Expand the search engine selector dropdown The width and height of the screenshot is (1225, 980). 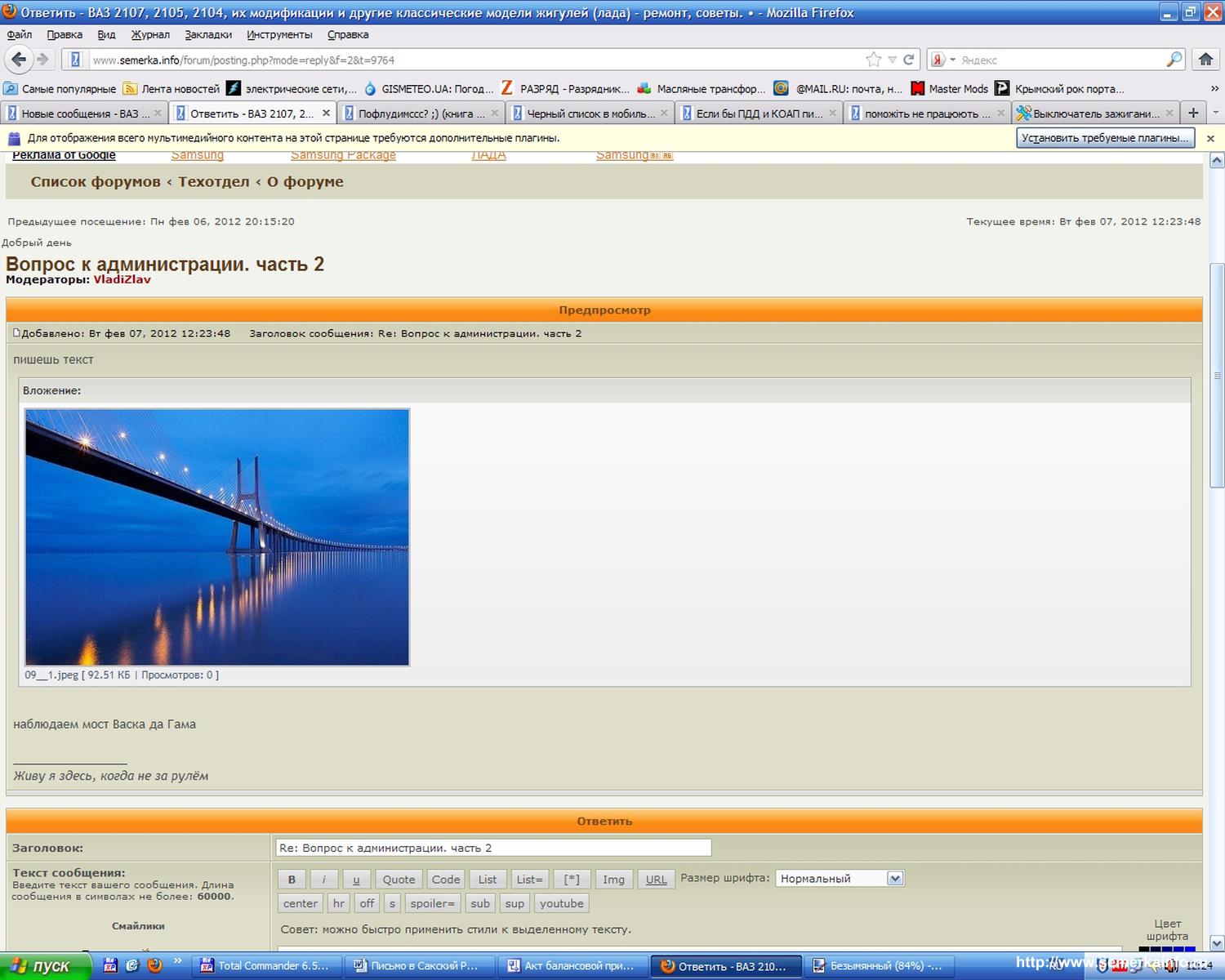coord(952,60)
